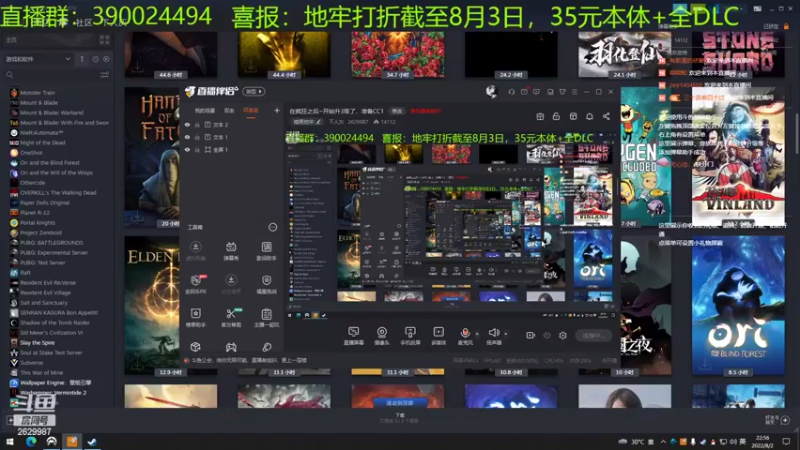Open the 弹幕秀 tool in toolbox
The width and height of the screenshot is (800, 450).
click(x=231, y=251)
